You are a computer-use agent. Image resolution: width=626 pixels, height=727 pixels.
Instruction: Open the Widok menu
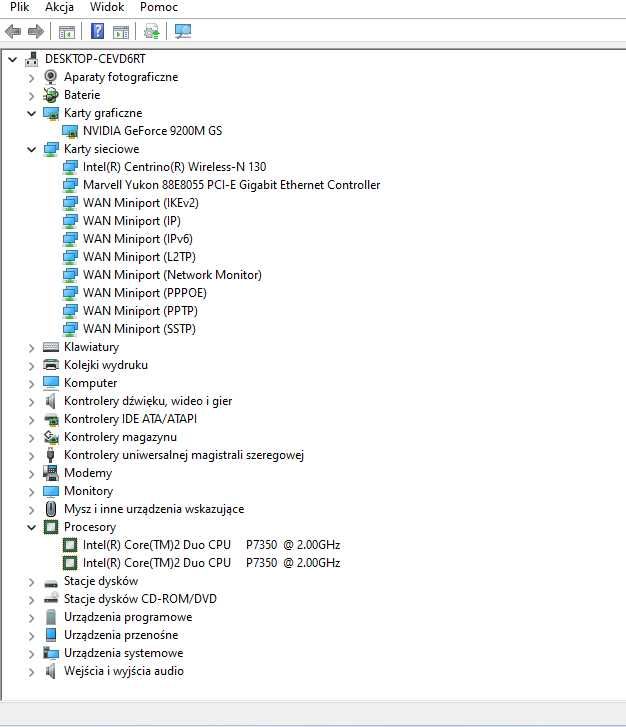coord(107,7)
